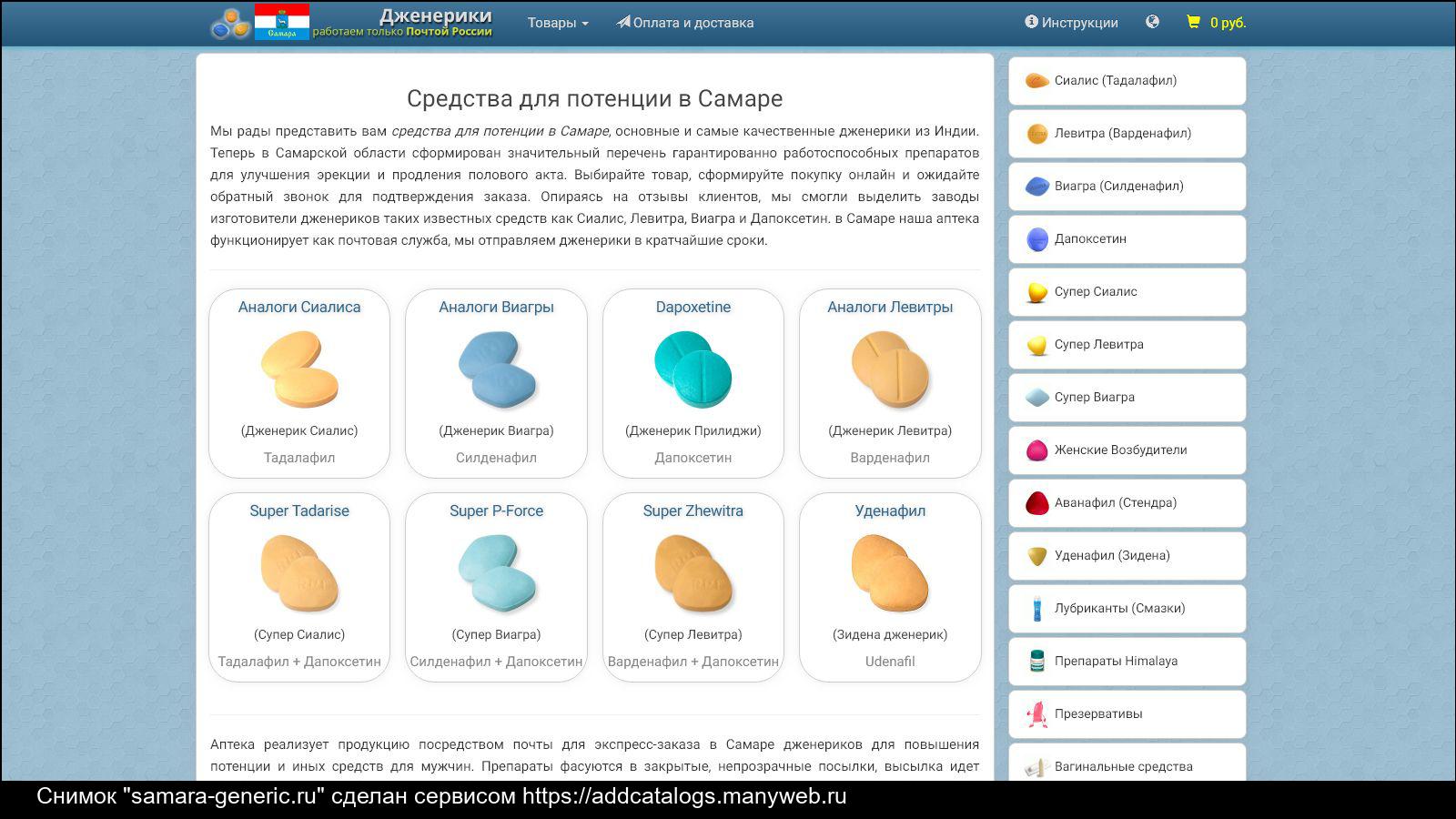Click the icon next to Вагинальные средства

tap(1036, 767)
